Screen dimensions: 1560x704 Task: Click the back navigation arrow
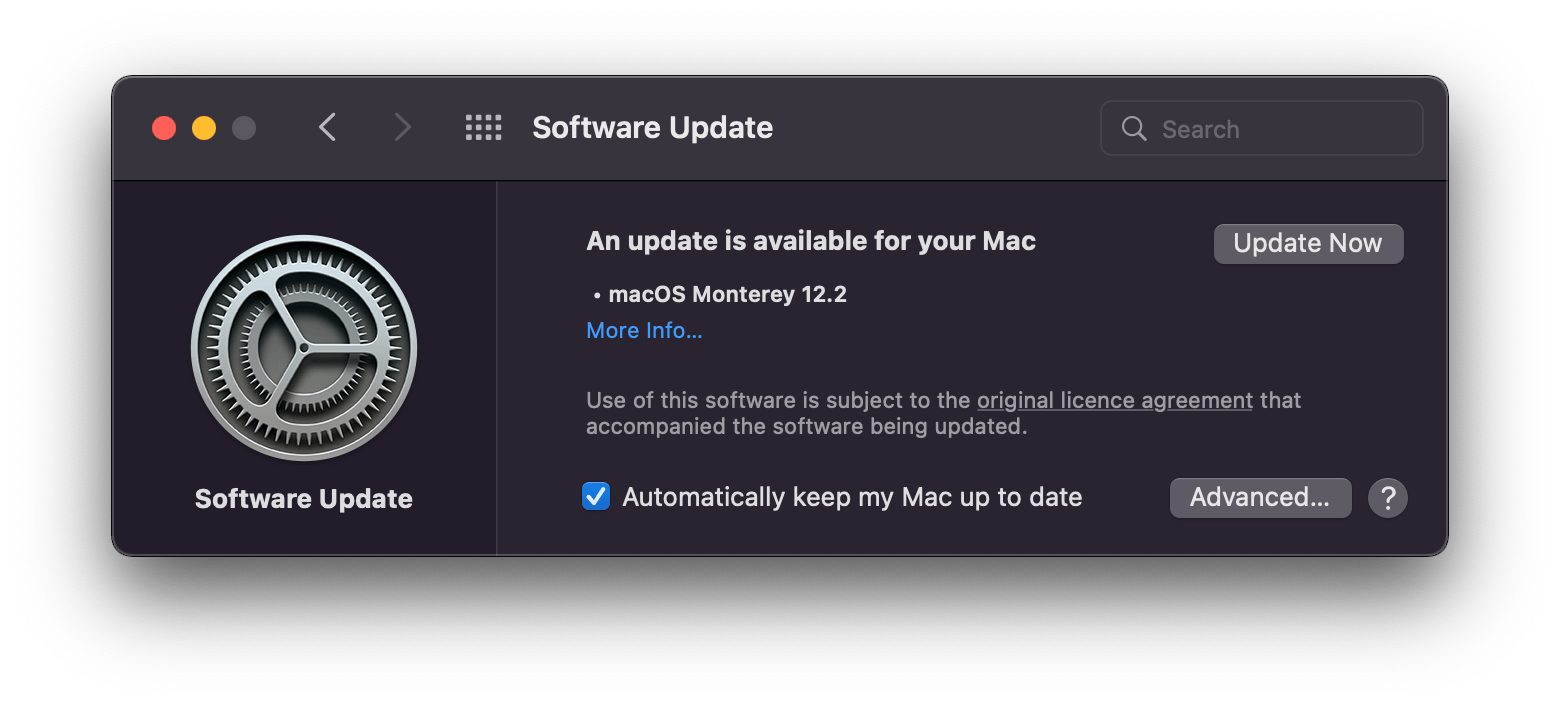click(x=327, y=127)
